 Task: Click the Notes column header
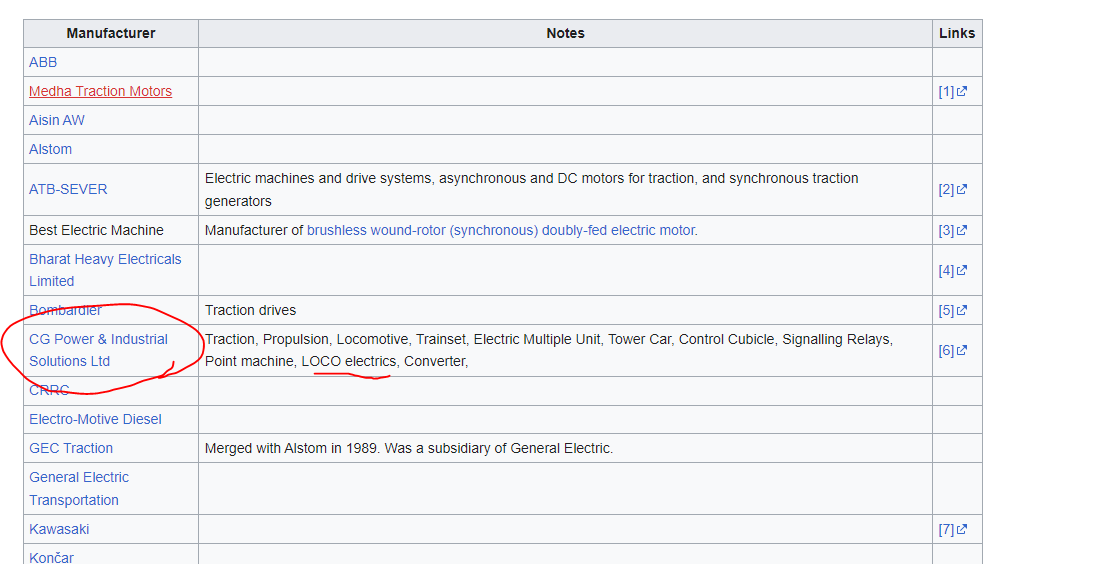point(565,33)
